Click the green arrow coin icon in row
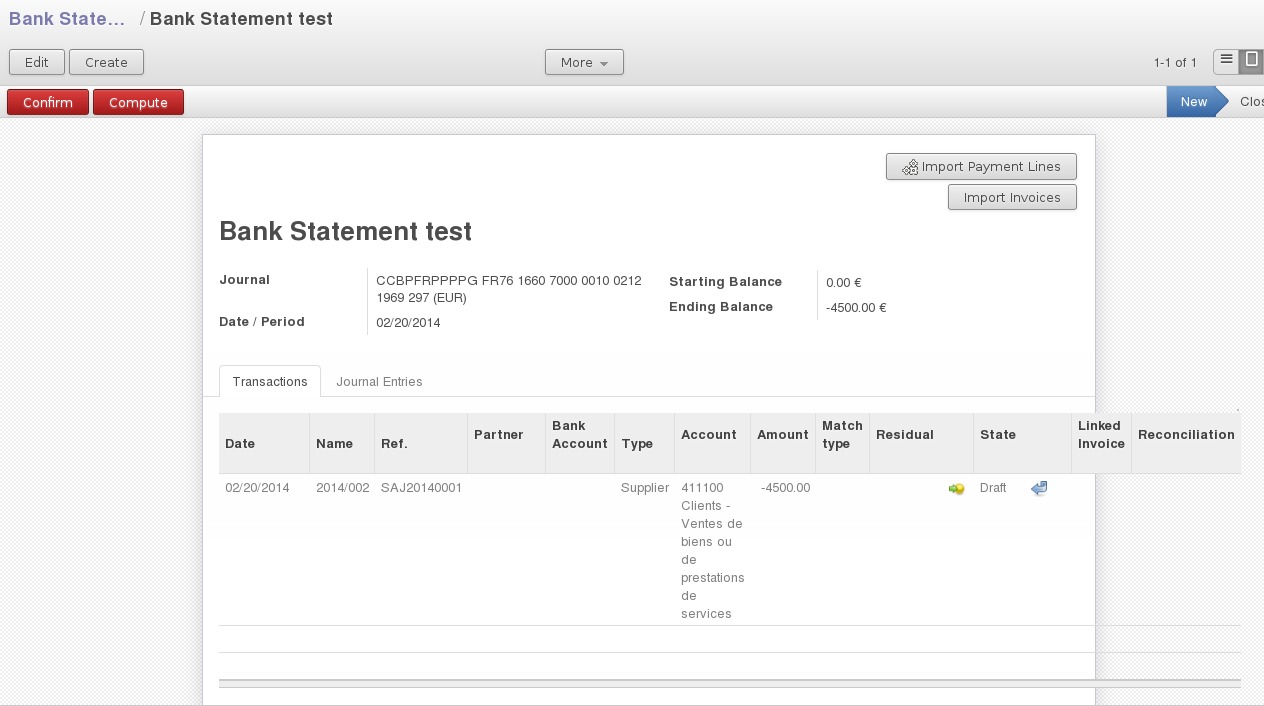Screen dimensions: 1264x706 tap(956, 489)
